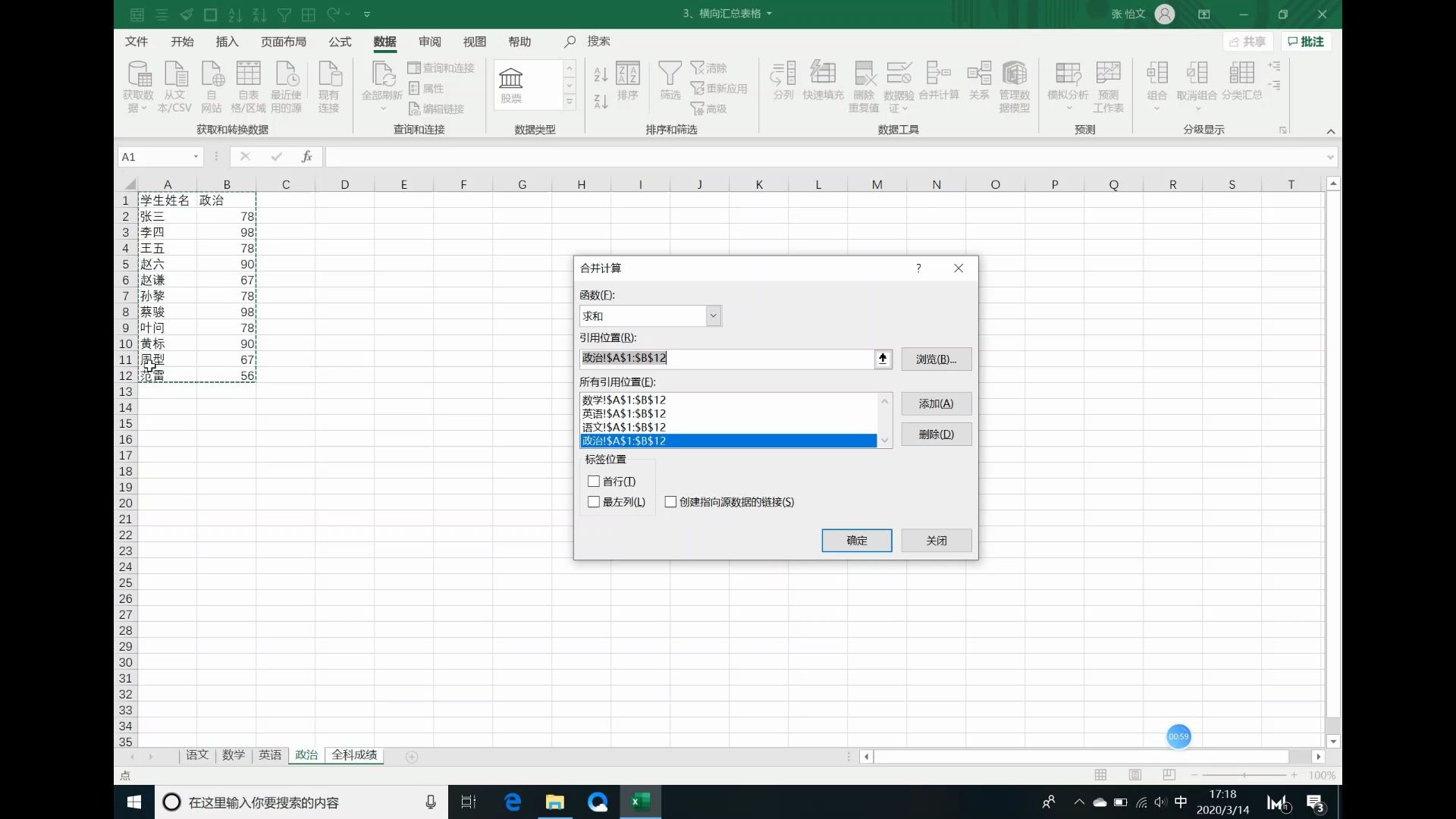Enable the 首行 checkbox
The width and height of the screenshot is (1456, 819).
[x=595, y=481]
